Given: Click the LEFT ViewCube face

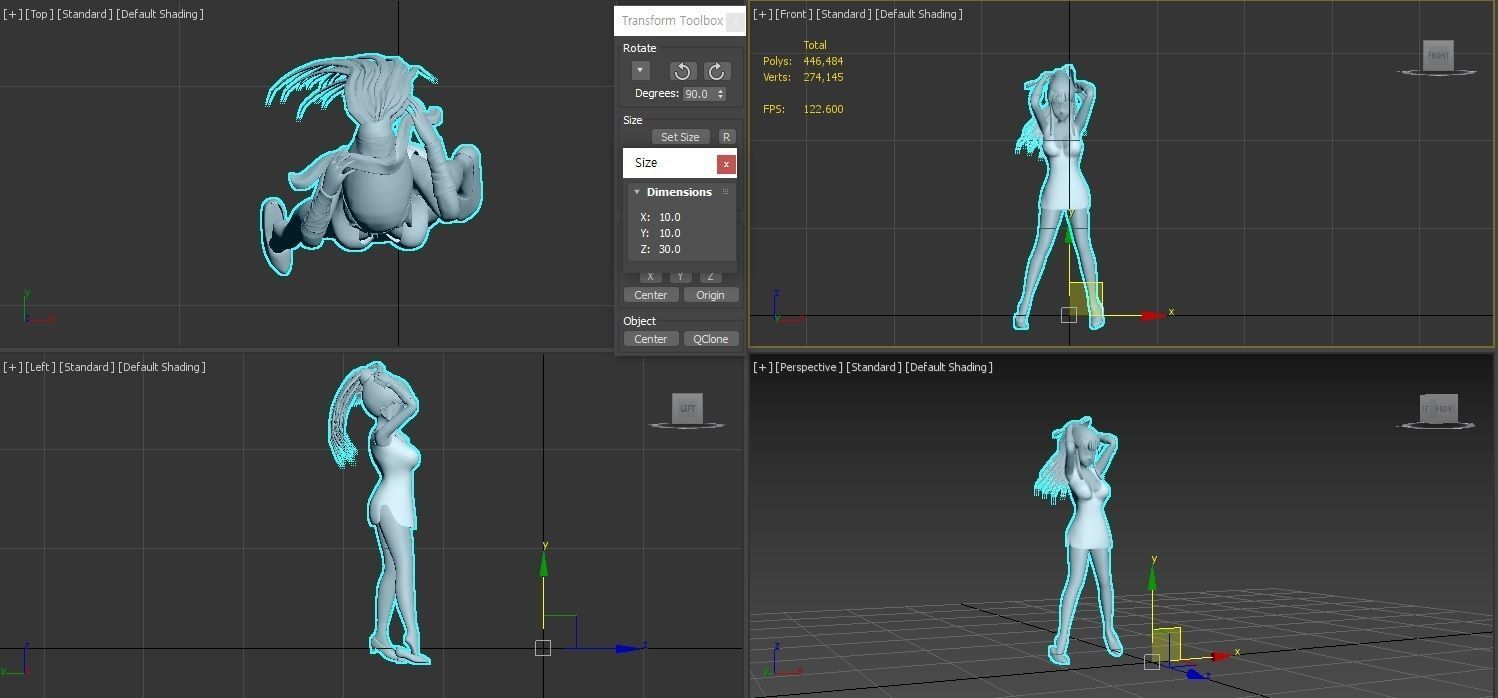Looking at the screenshot, I should click(x=688, y=408).
